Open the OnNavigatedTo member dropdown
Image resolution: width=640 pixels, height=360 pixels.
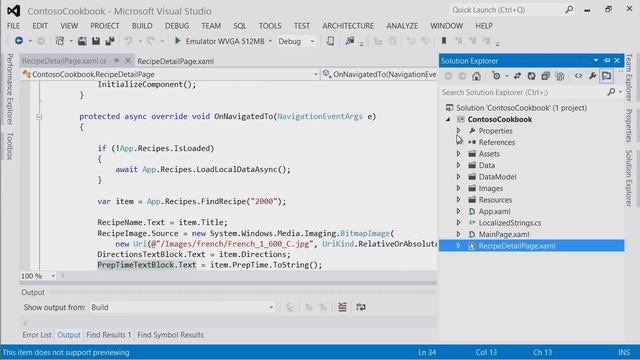coord(380,74)
